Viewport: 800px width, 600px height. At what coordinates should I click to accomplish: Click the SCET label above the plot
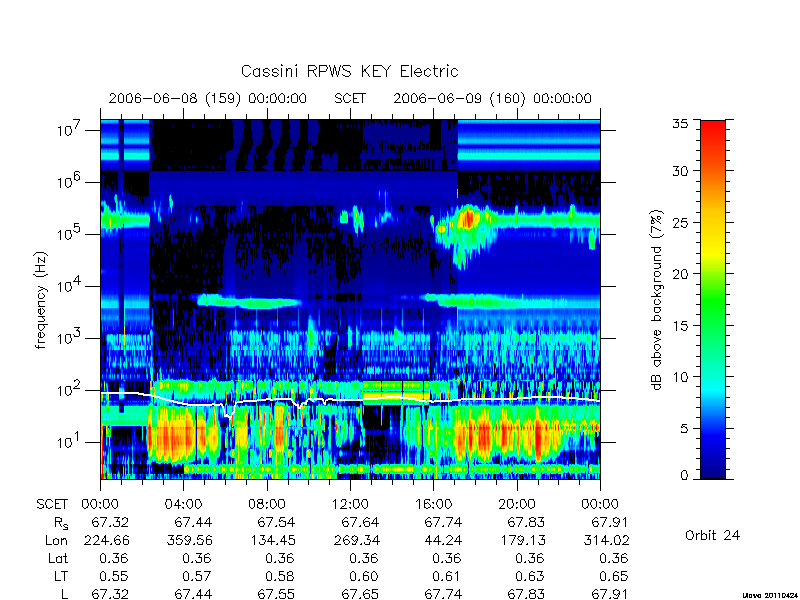click(350, 98)
